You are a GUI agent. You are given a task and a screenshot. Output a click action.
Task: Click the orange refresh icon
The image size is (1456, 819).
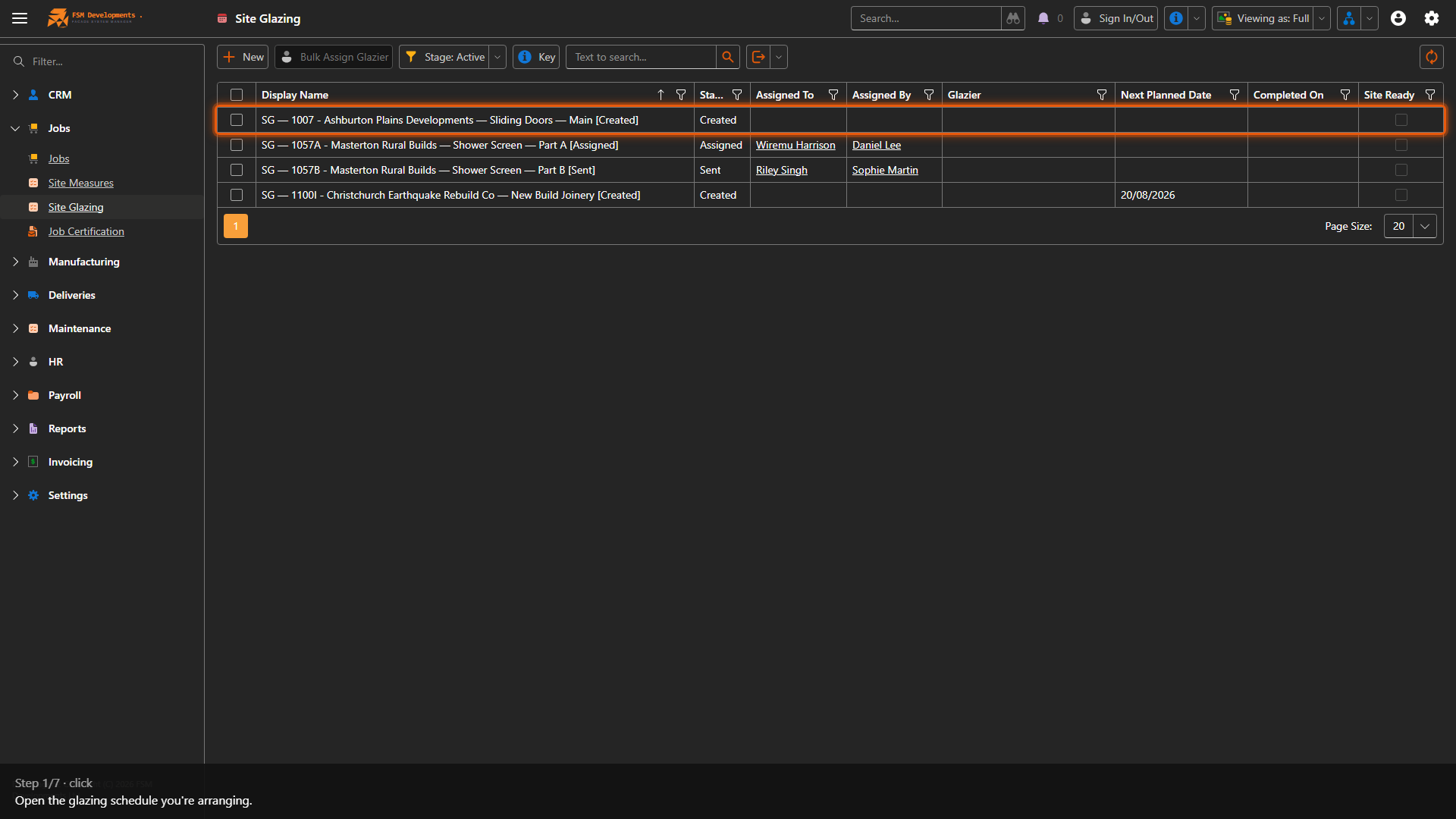coord(1431,57)
